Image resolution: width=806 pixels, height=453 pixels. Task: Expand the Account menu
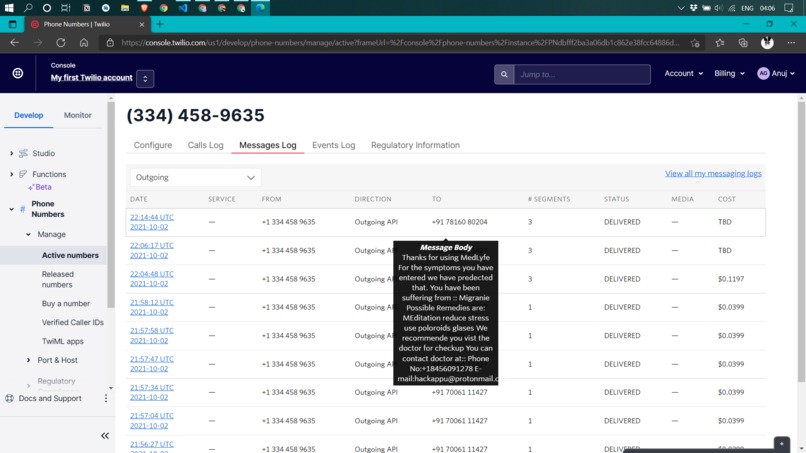pos(684,74)
